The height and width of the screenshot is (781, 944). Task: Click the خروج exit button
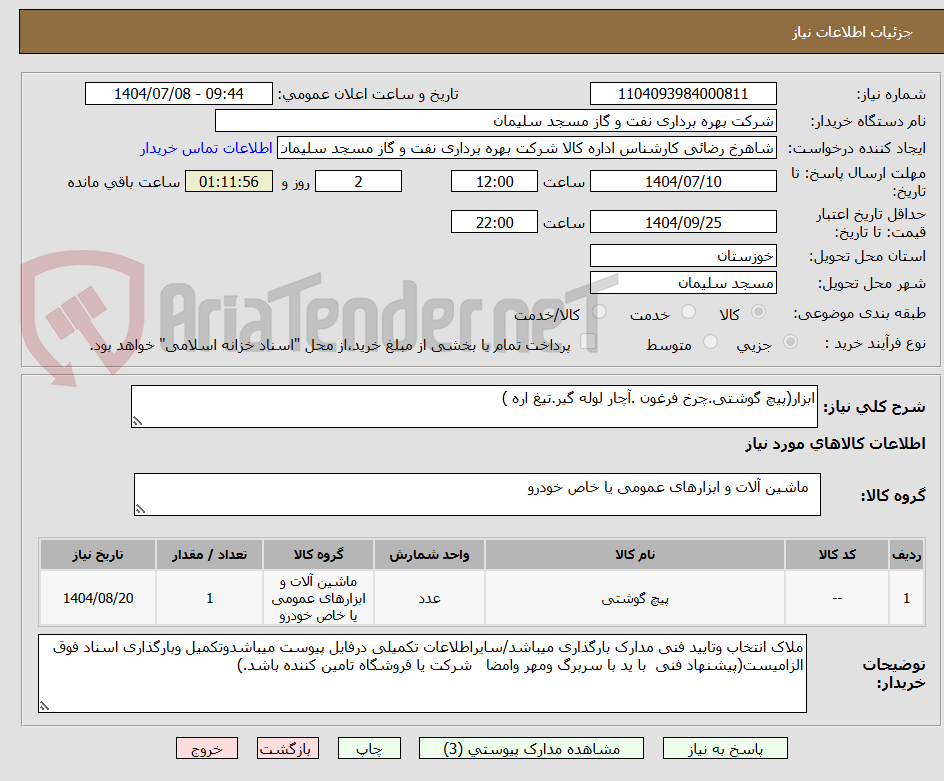tap(207, 748)
